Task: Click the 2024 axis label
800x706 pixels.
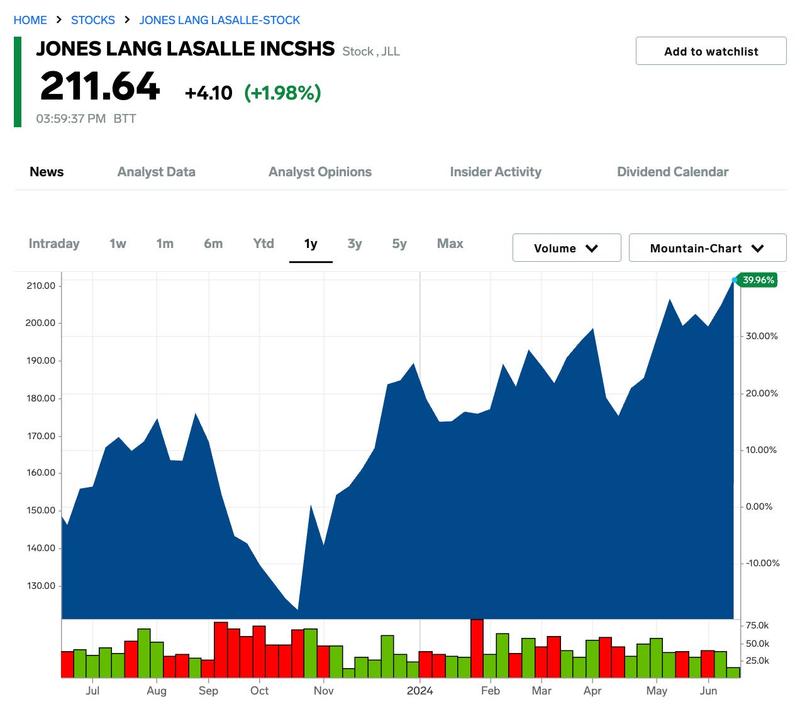Action: pyautogui.click(x=420, y=691)
